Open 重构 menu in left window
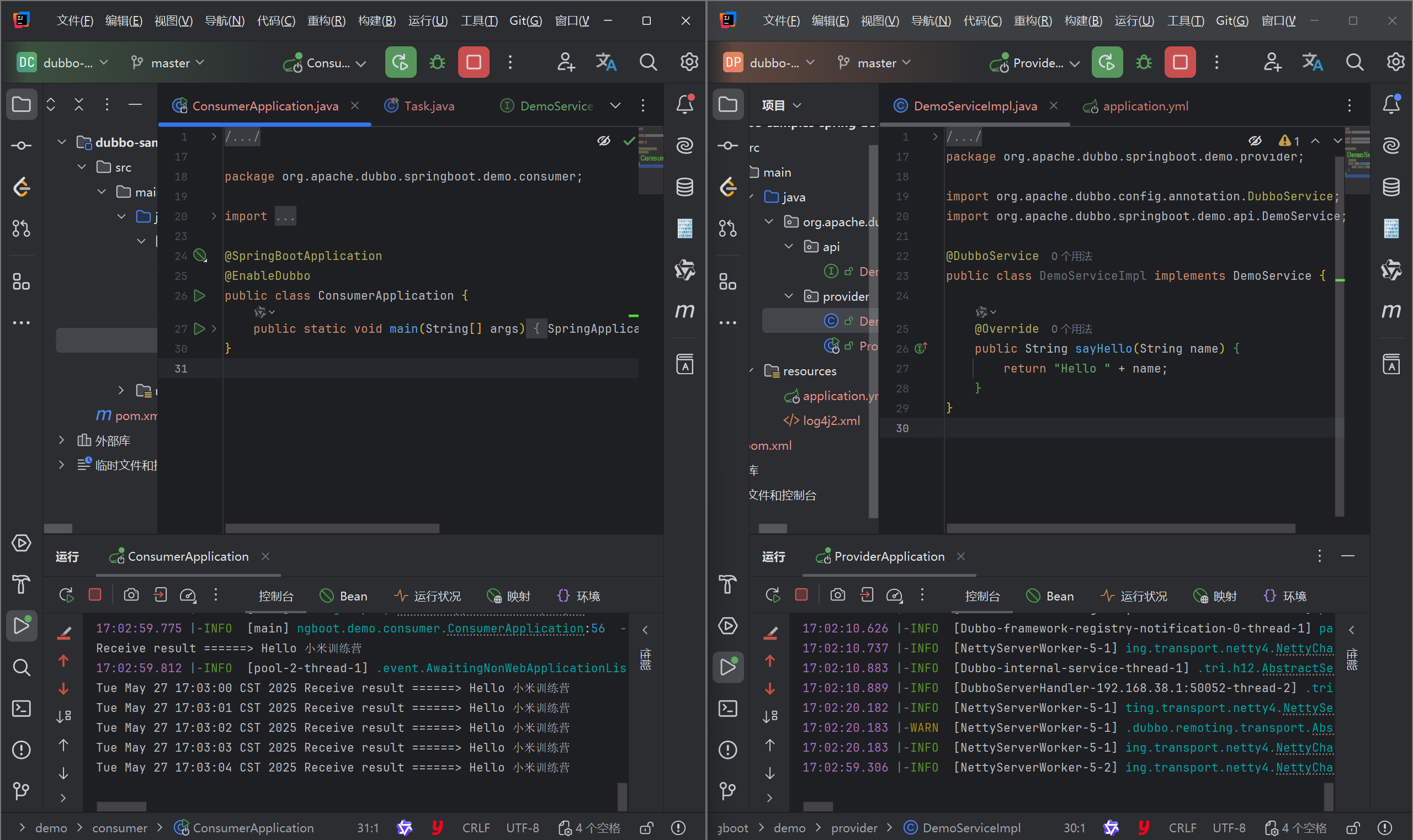Viewport: 1413px width, 840px height. [326, 21]
